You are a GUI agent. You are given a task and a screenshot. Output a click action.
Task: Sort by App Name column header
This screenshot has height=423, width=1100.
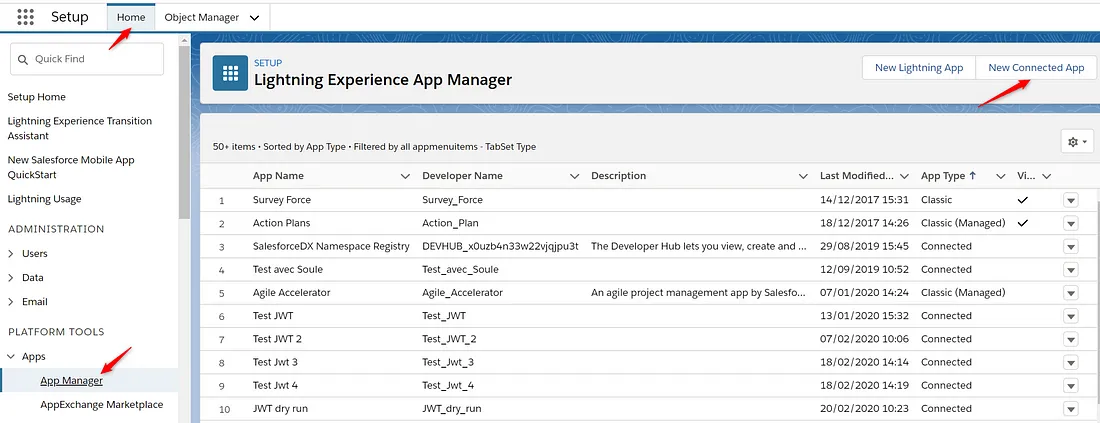pyautogui.click(x=278, y=176)
